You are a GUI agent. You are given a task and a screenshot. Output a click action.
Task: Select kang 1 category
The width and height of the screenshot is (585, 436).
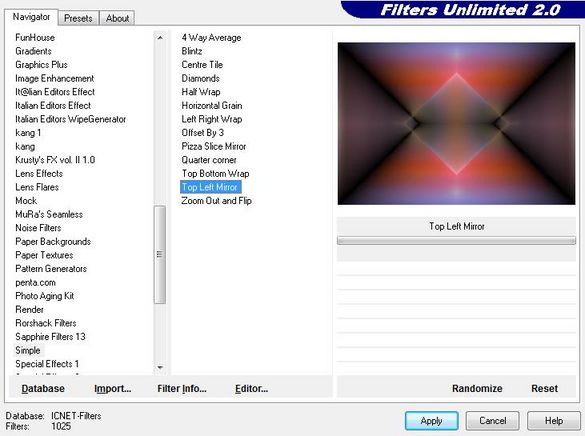pos(28,133)
